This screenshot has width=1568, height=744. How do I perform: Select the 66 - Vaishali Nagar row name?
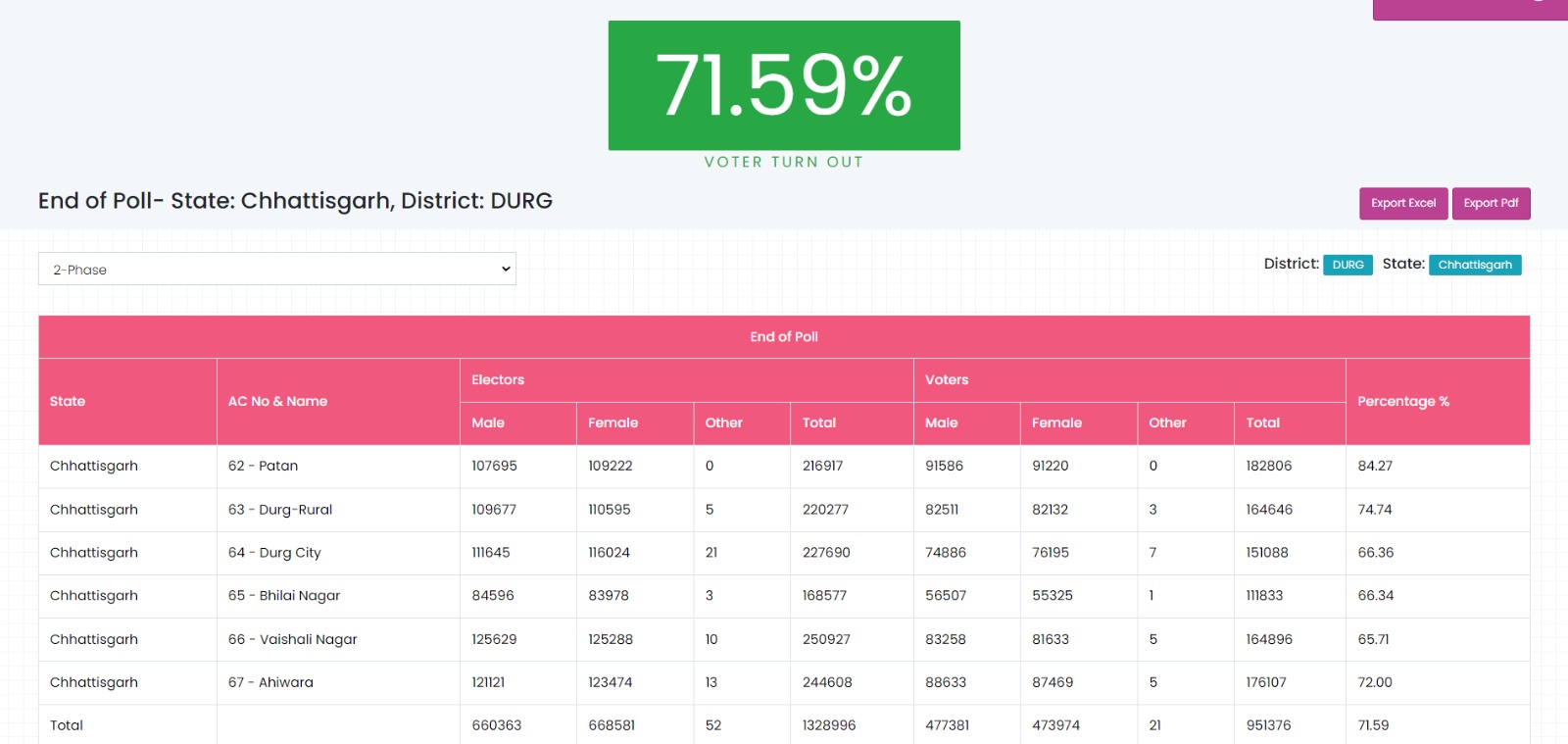(x=293, y=639)
